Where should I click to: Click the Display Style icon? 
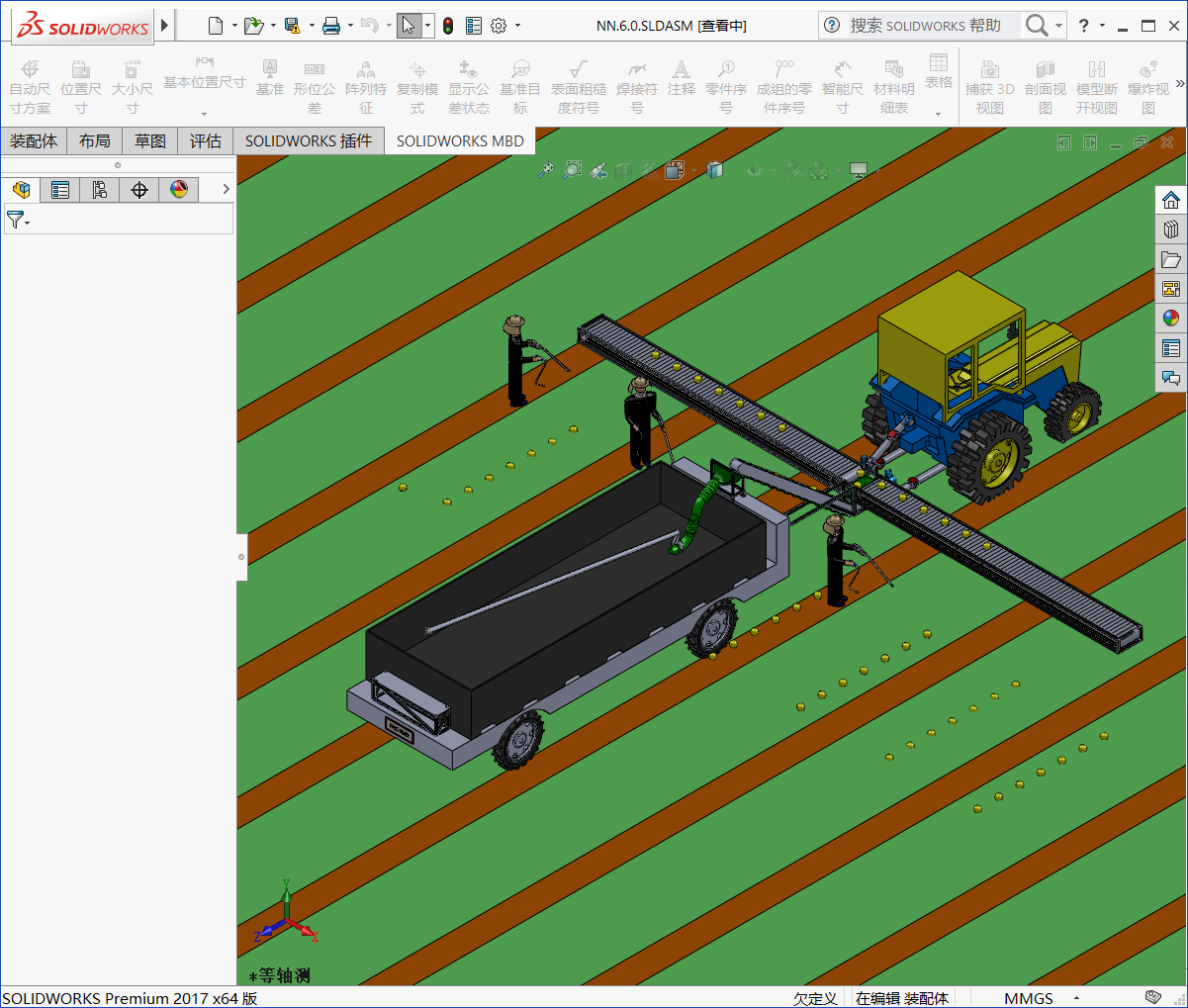[714, 170]
